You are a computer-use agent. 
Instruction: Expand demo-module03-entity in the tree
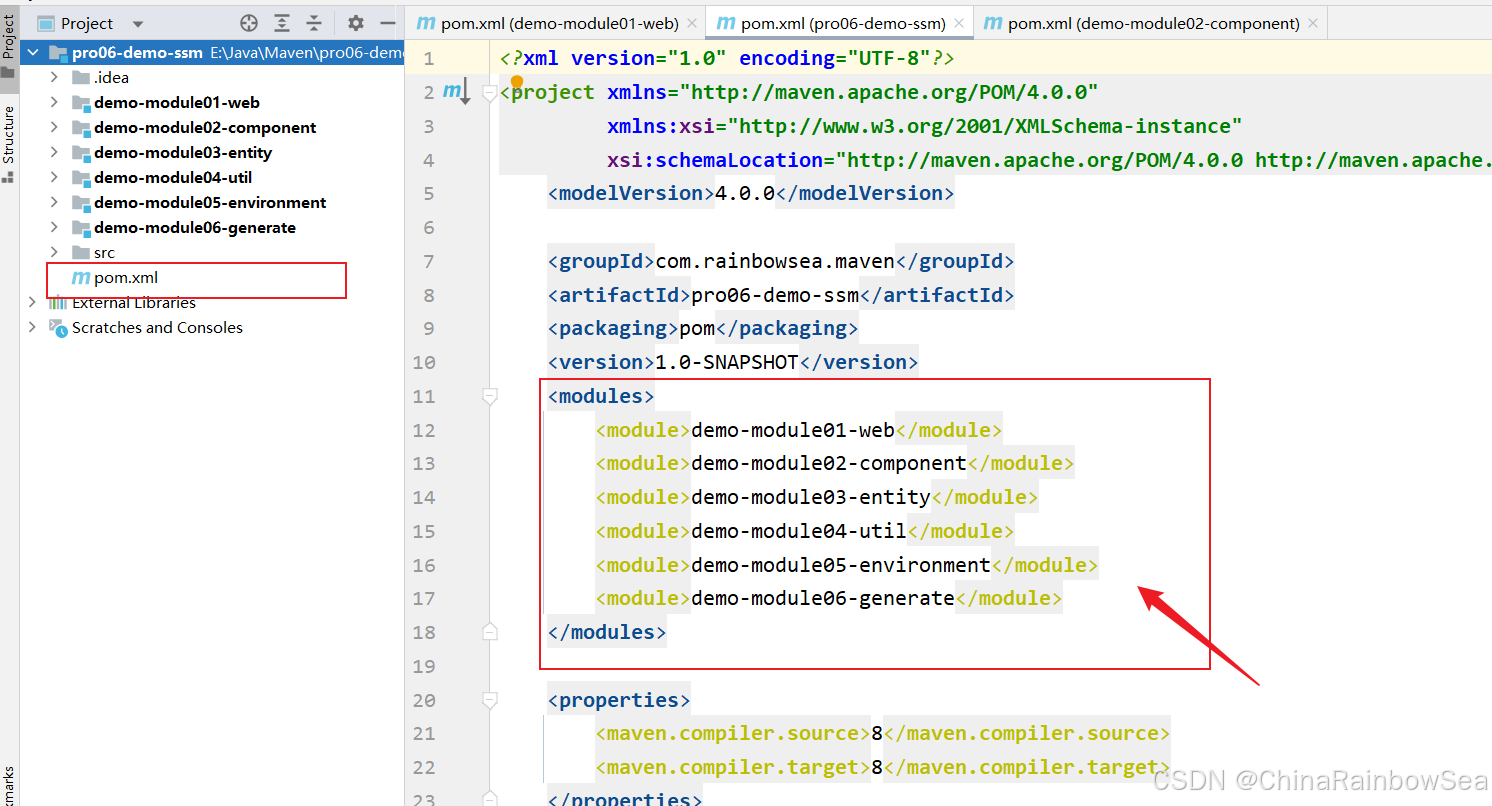click(x=56, y=152)
